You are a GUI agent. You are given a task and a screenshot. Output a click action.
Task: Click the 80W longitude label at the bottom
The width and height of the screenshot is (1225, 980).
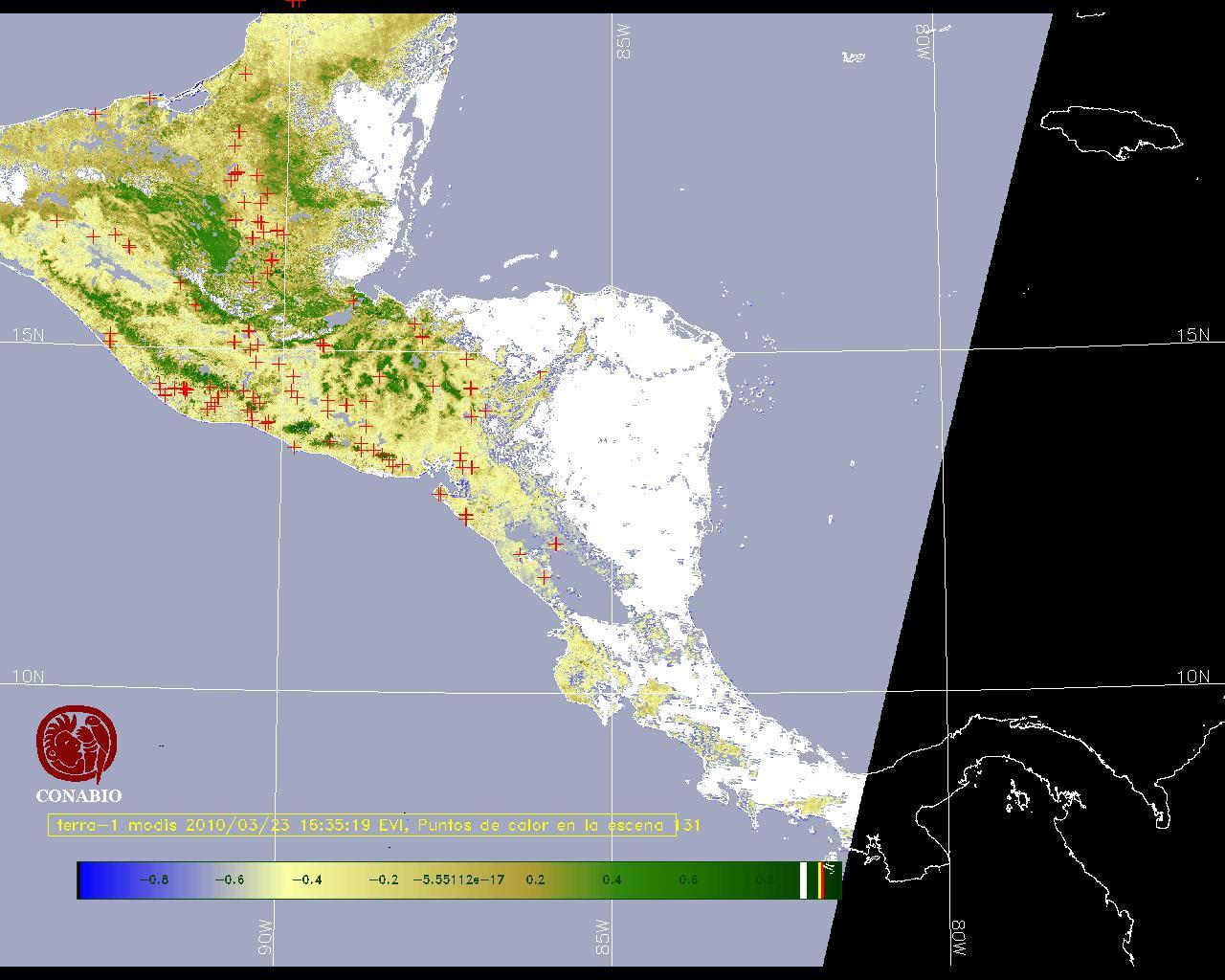click(x=958, y=940)
